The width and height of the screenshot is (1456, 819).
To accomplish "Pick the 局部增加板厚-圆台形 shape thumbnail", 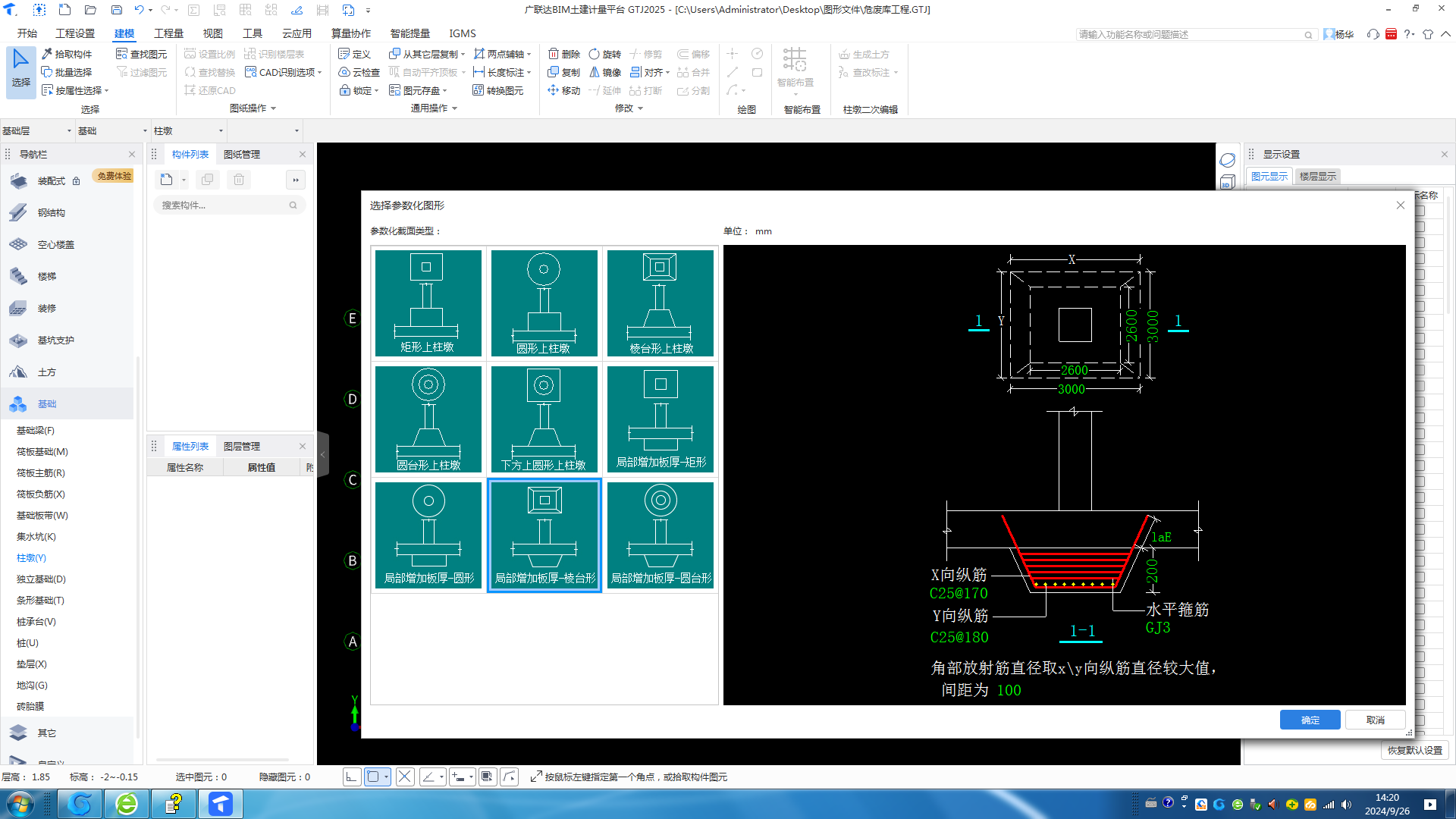I will point(660,535).
